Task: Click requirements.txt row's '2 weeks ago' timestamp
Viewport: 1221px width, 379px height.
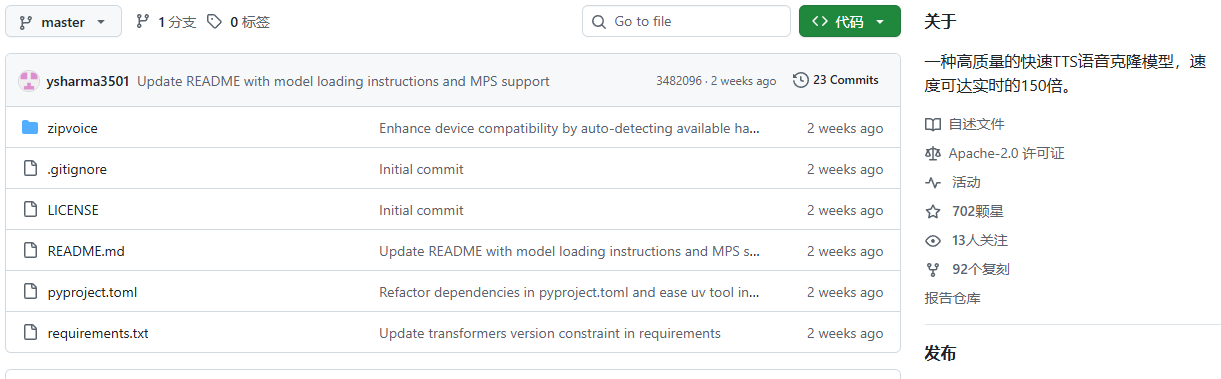Action: pos(845,333)
